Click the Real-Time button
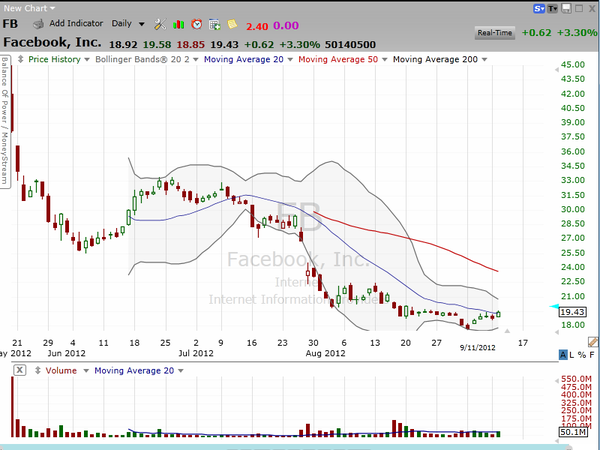600x450 pixels. click(494, 33)
